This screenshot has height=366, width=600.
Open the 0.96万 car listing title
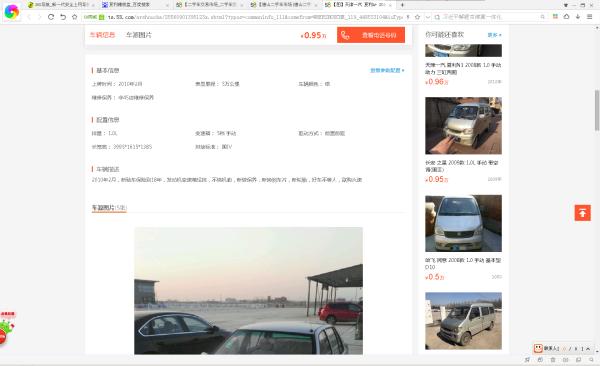[463, 69]
